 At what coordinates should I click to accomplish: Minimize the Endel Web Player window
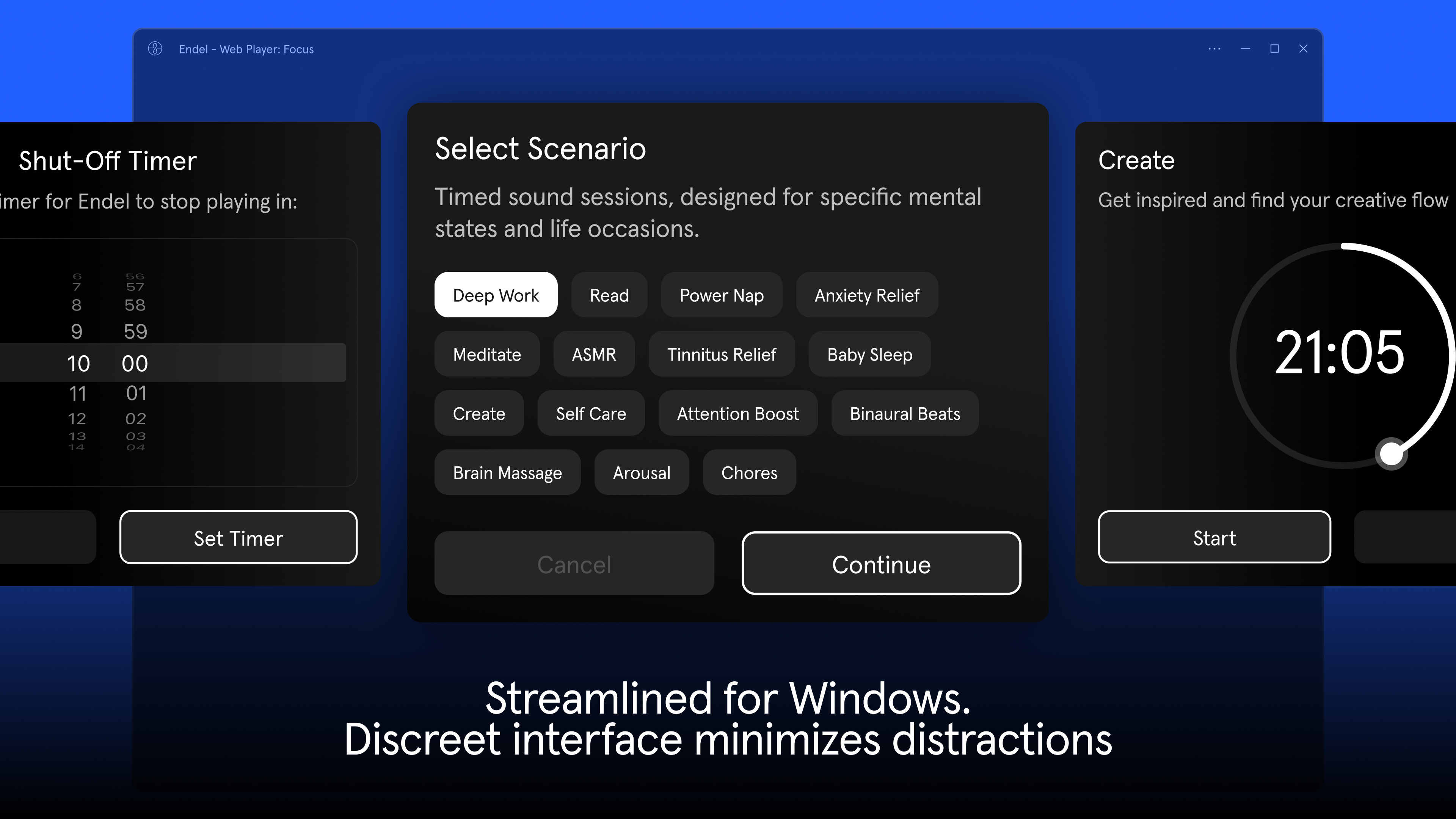point(1244,49)
